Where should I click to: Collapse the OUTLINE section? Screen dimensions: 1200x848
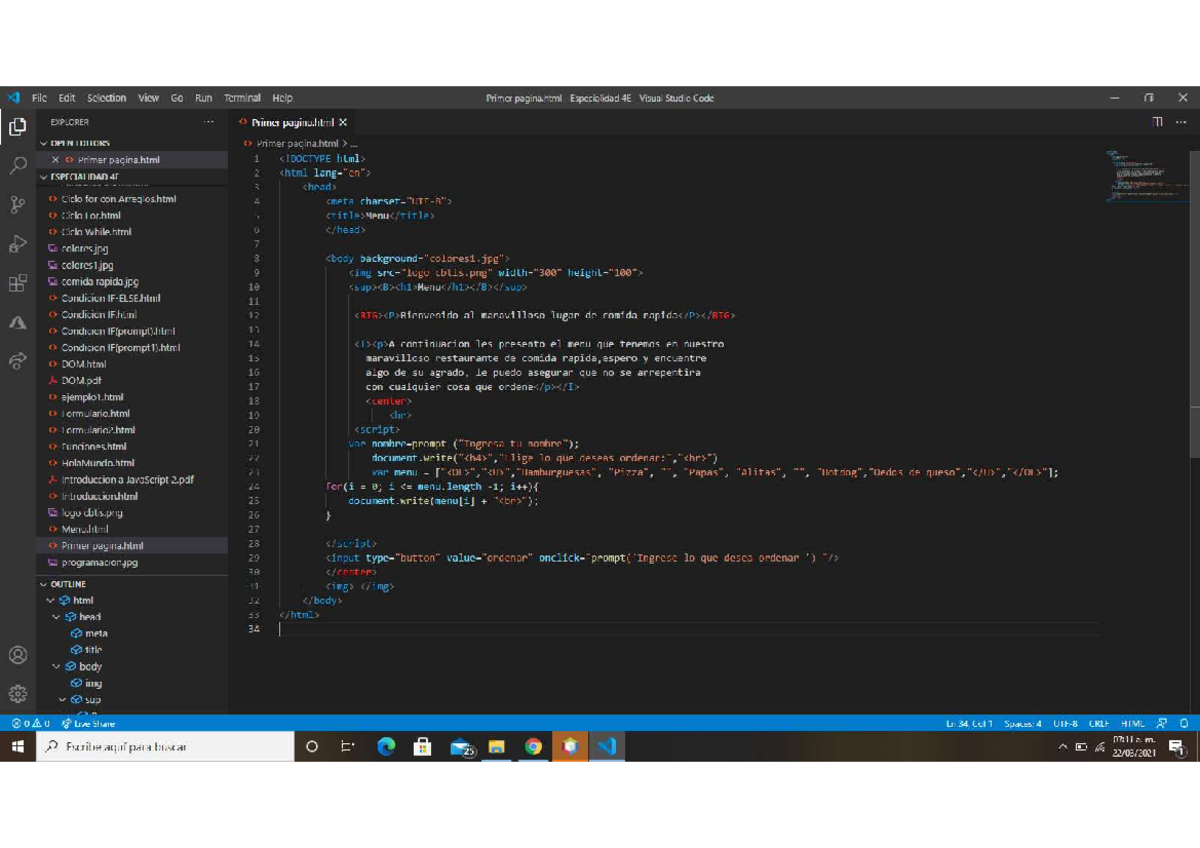(x=43, y=584)
